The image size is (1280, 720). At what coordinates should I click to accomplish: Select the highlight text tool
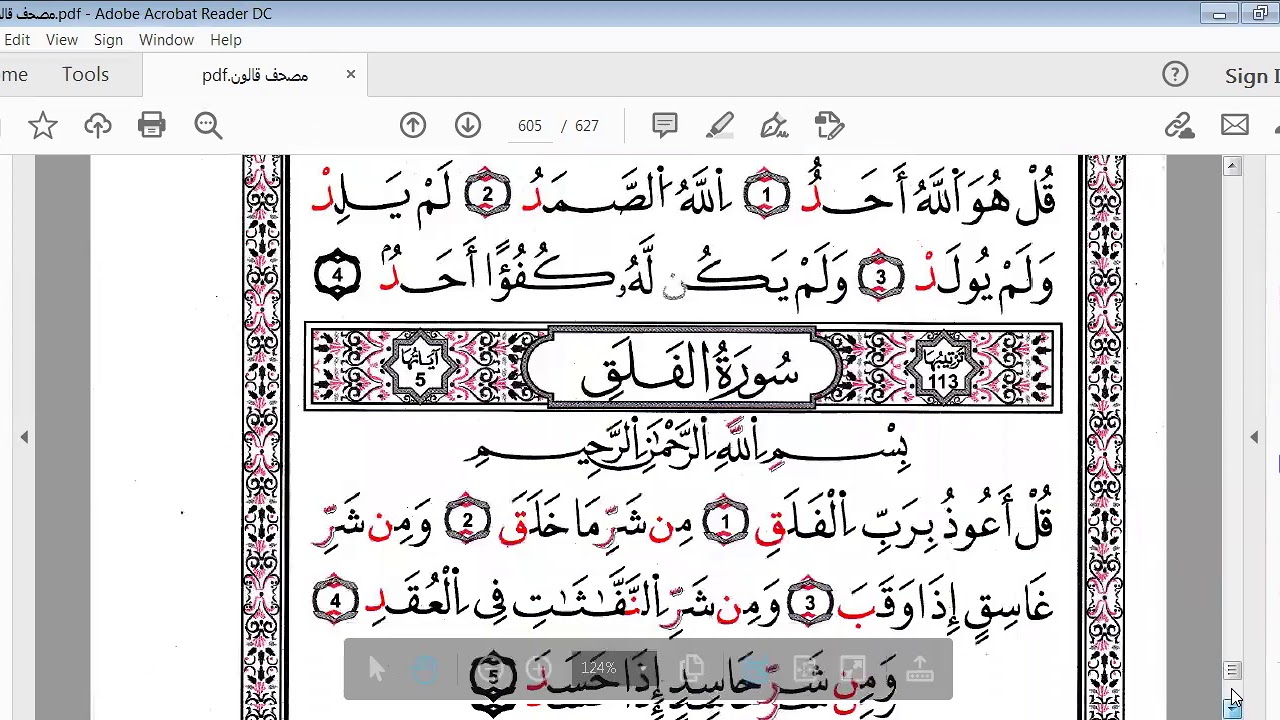(x=720, y=126)
